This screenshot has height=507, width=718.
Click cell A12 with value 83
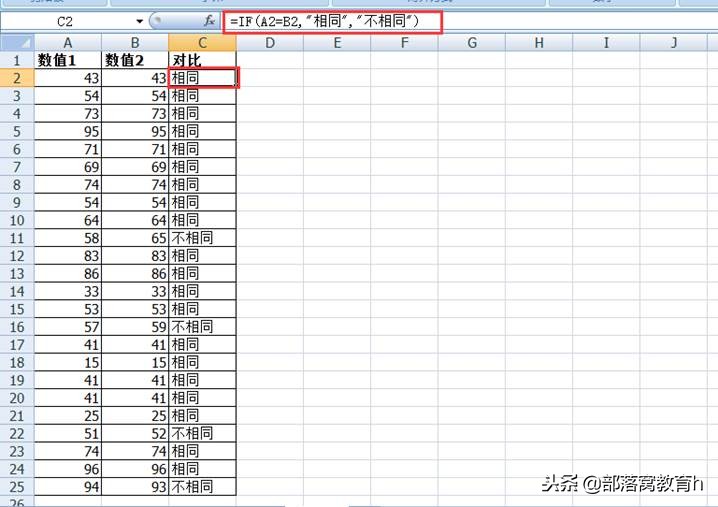[68, 256]
